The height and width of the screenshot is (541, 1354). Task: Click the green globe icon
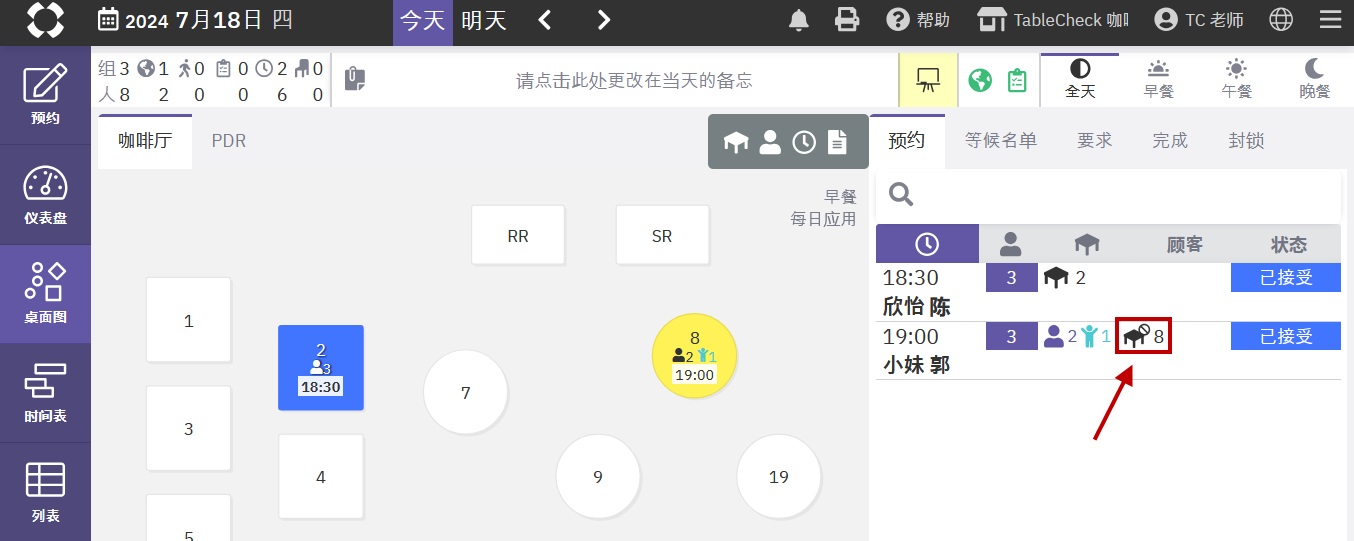(x=980, y=80)
